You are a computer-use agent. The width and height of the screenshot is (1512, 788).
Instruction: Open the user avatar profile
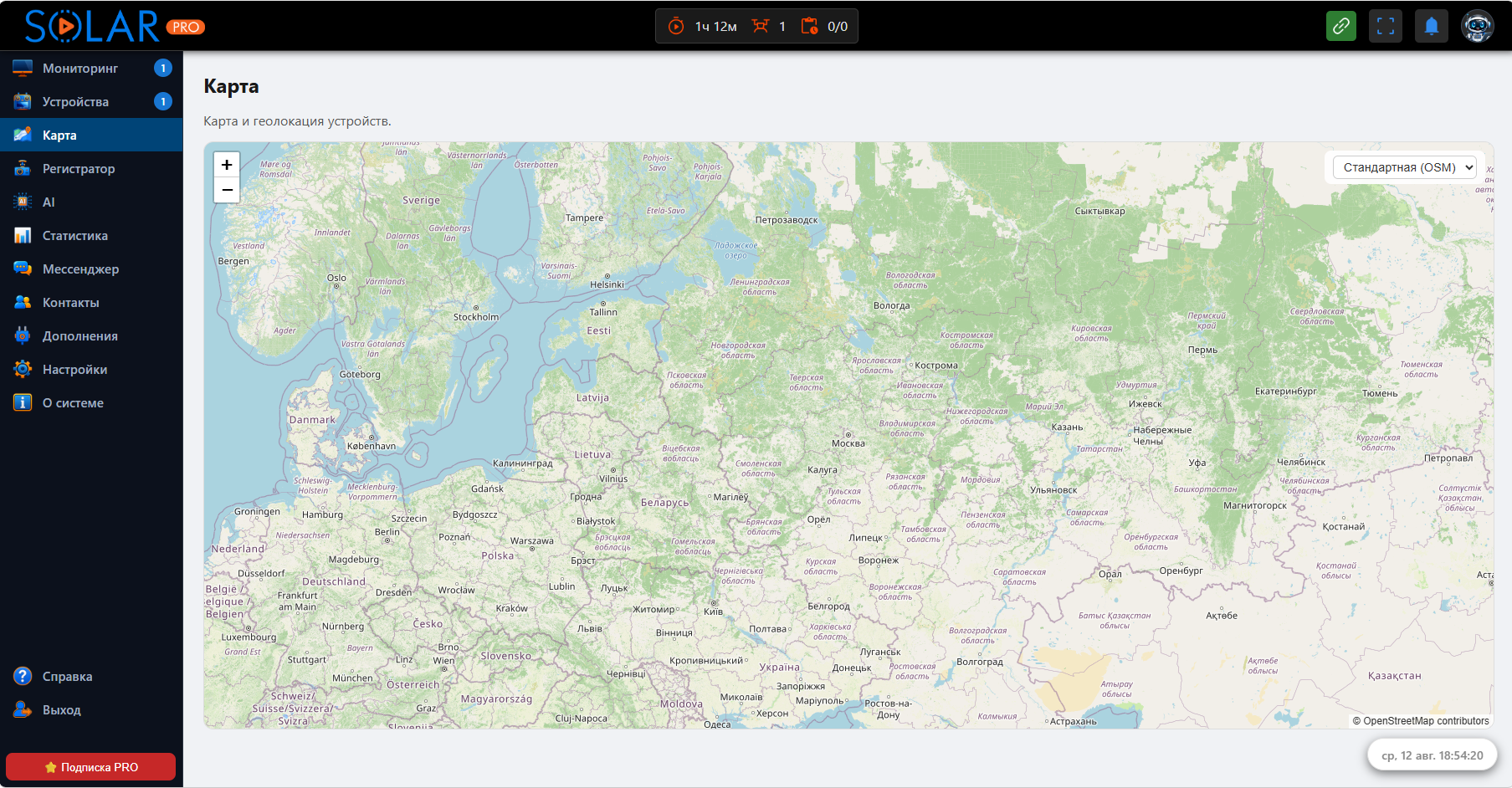coord(1478,26)
